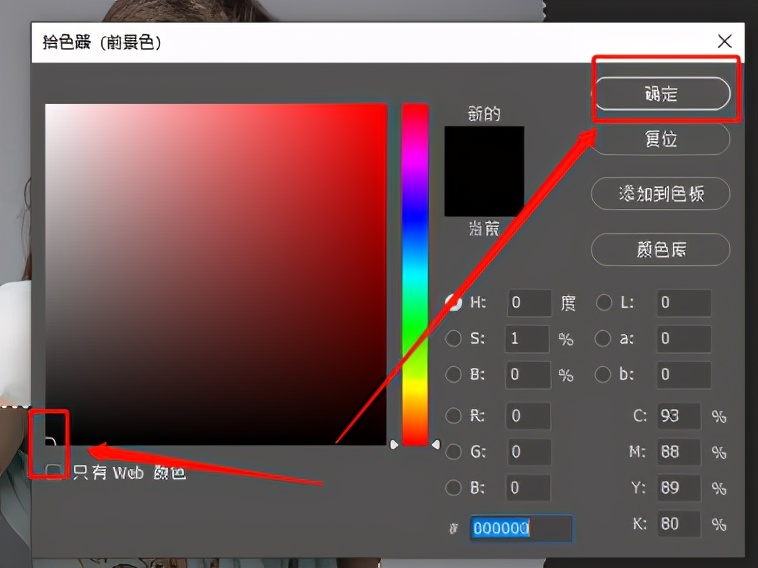Select the blue channel B radio button
758x568 pixels.
453,487
